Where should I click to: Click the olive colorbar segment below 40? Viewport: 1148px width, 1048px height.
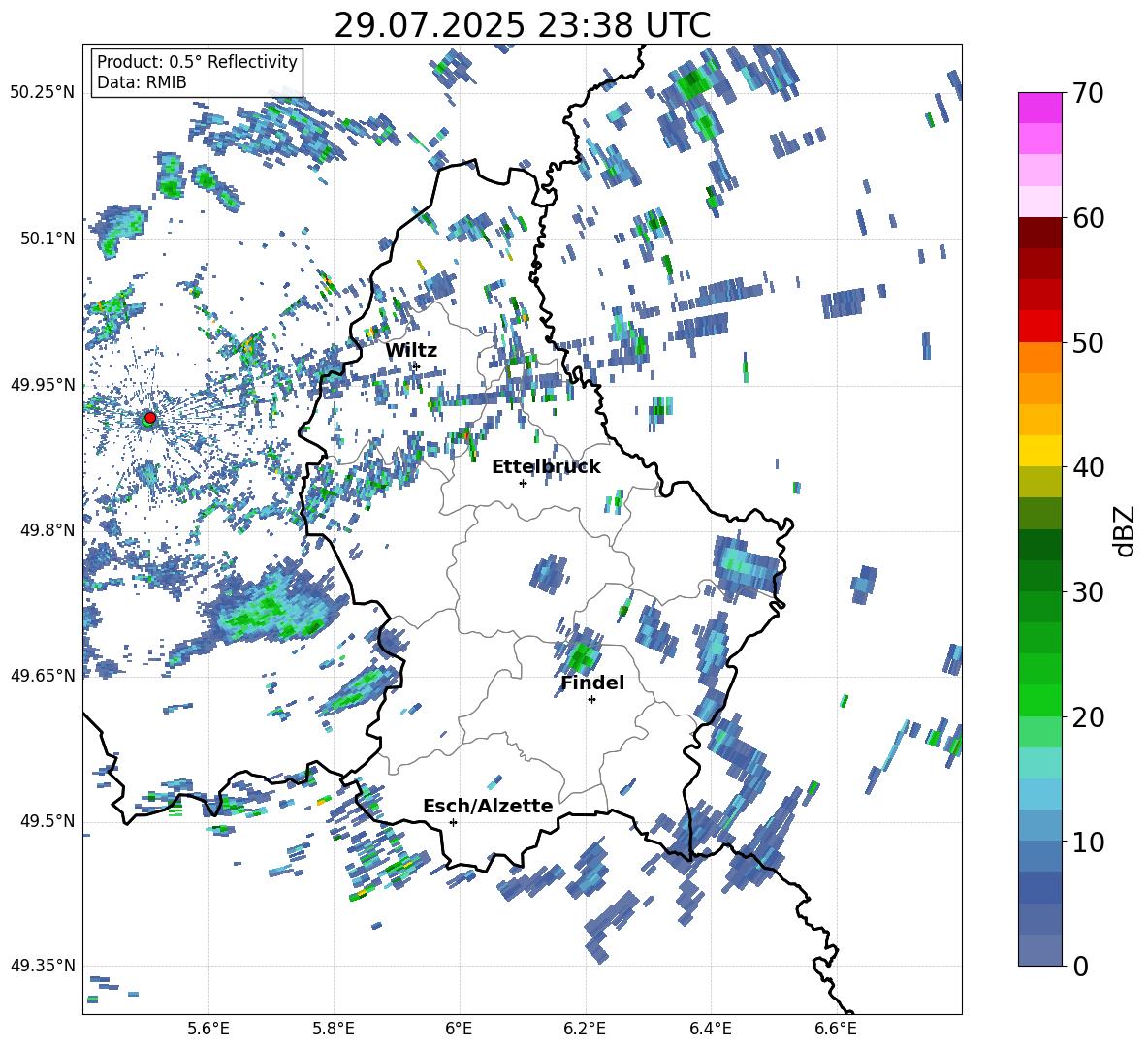pos(1039,482)
